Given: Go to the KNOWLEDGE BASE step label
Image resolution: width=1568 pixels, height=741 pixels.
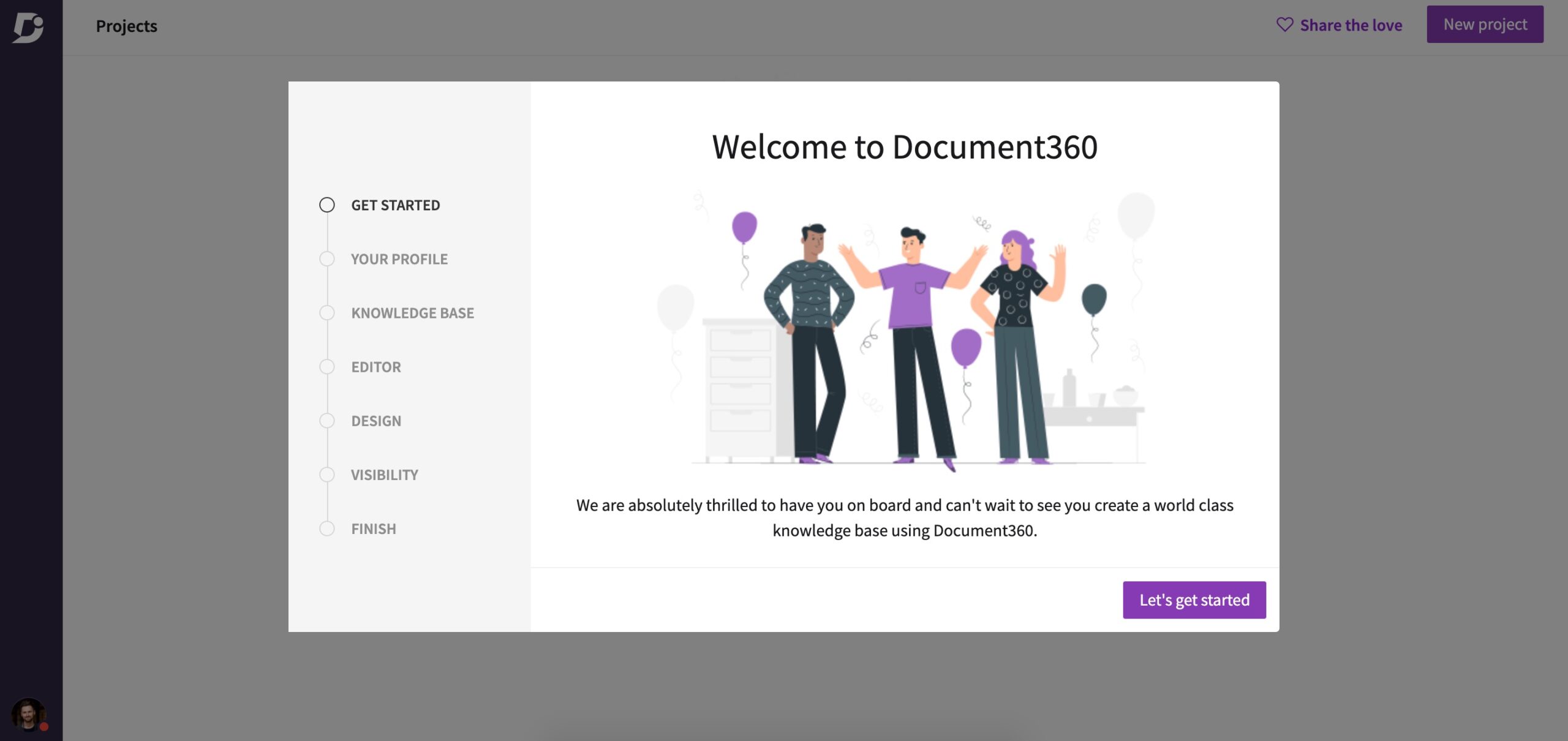Looking at the screenshot, I should click(412, 313).
